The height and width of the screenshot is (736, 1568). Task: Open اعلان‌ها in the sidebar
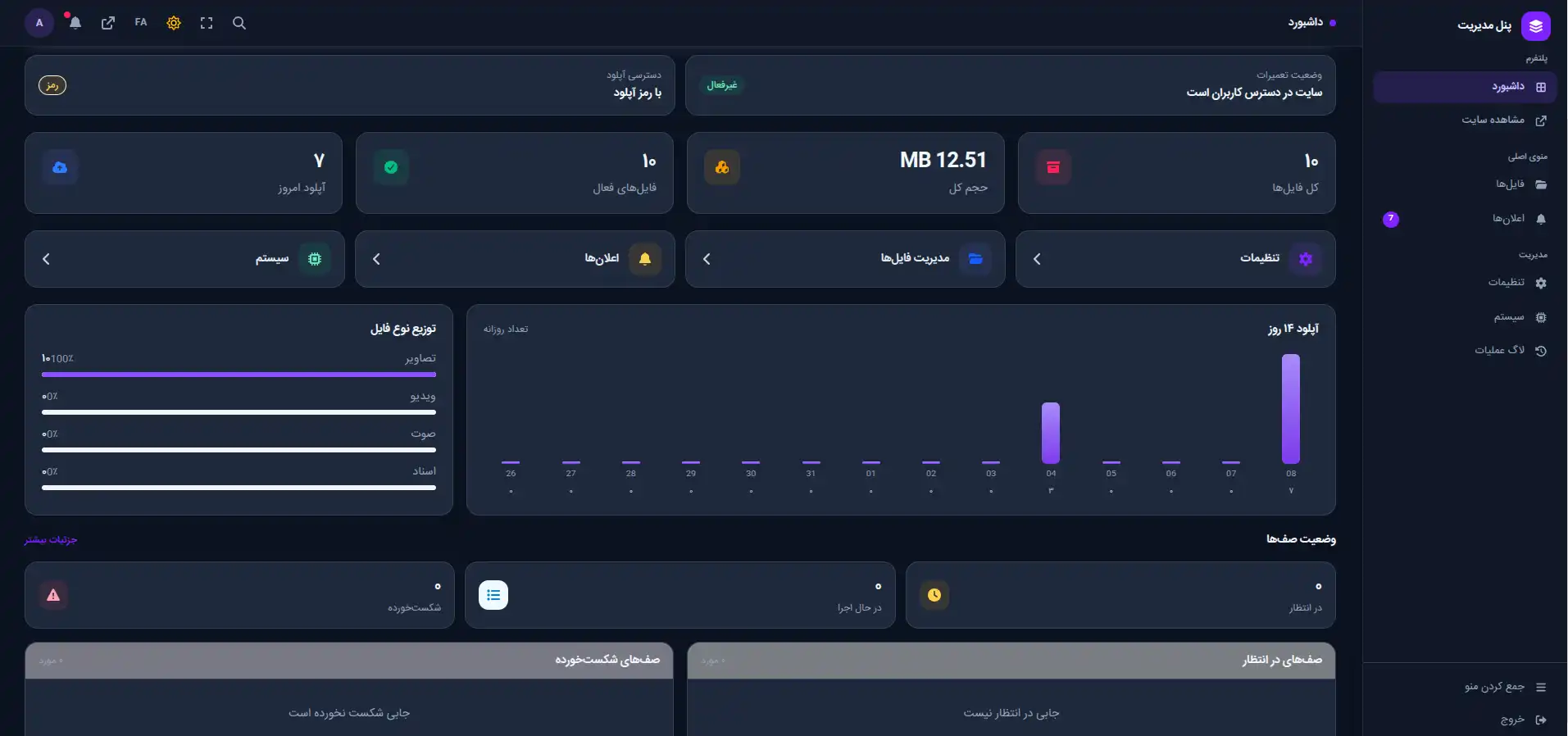1466,219
